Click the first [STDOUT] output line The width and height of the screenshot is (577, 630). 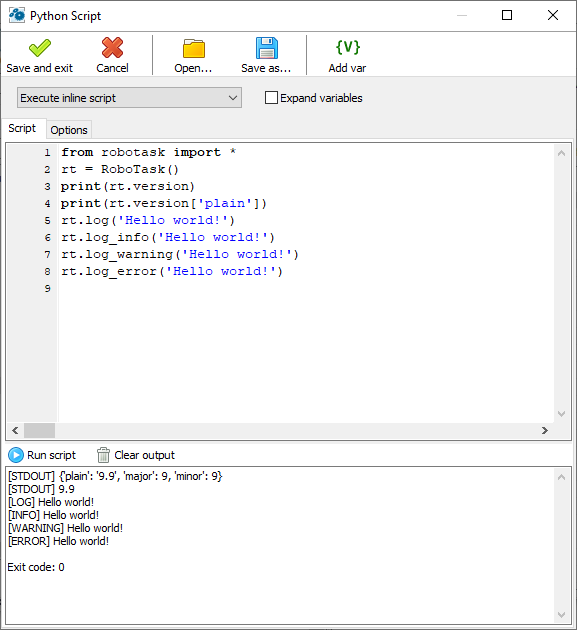pyautogui.click(x=115, y=476)
